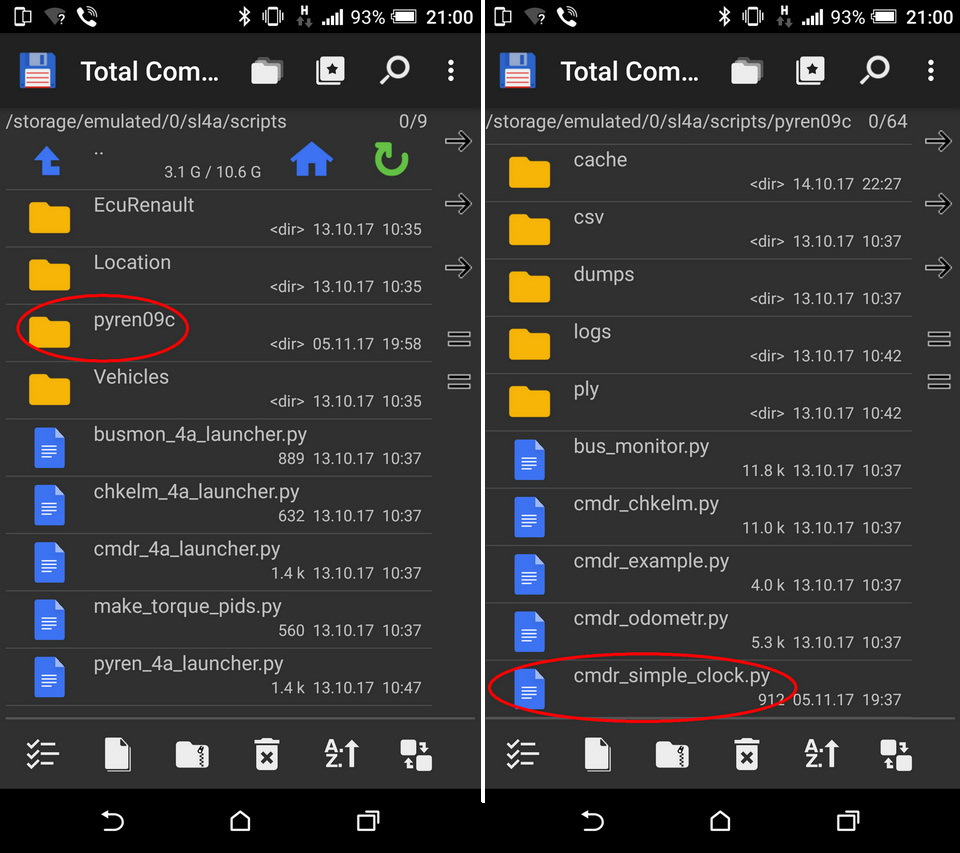Open overflow menu on left screen
Screen dimensions: 960x853
point(451,71)
